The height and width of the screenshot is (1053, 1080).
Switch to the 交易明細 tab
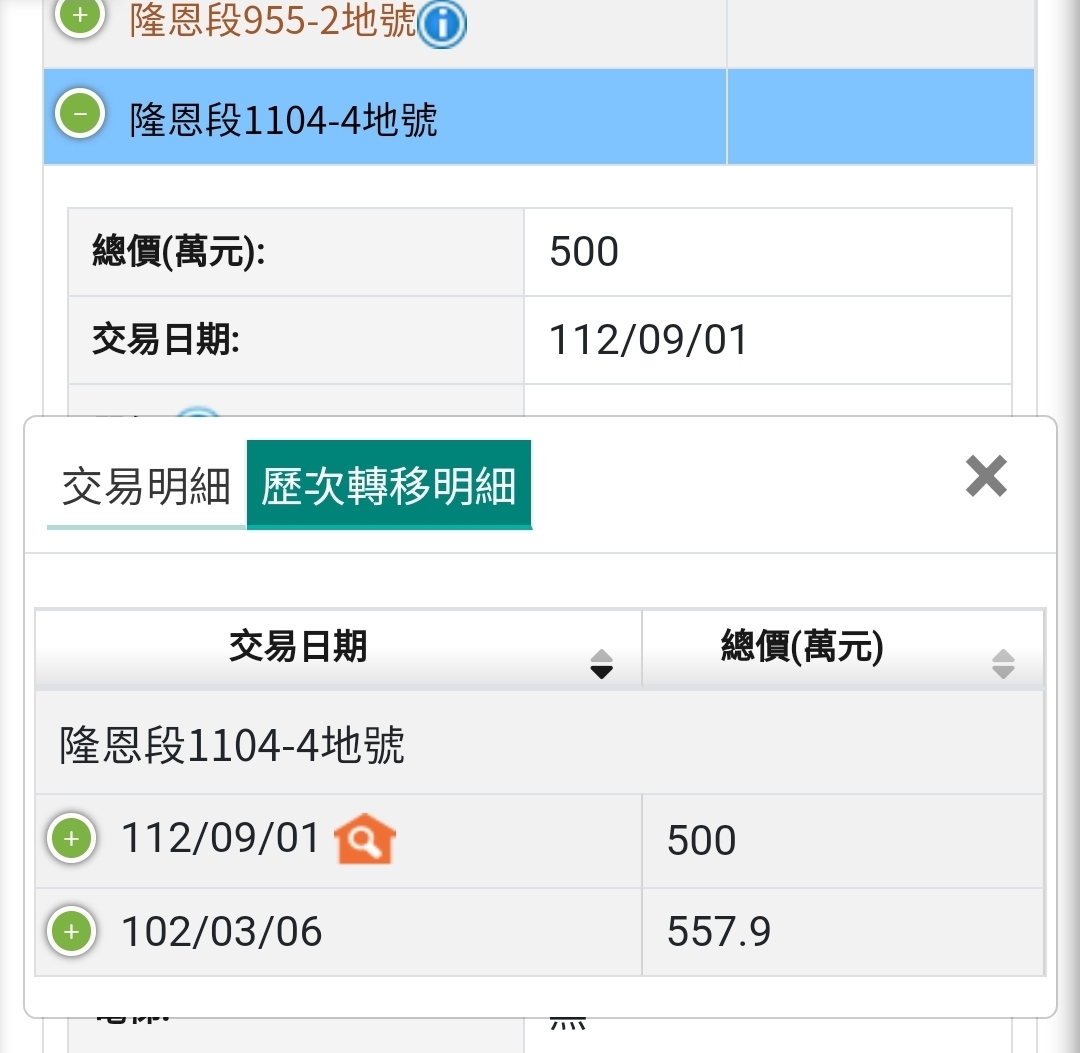click(x=146, y=487)
